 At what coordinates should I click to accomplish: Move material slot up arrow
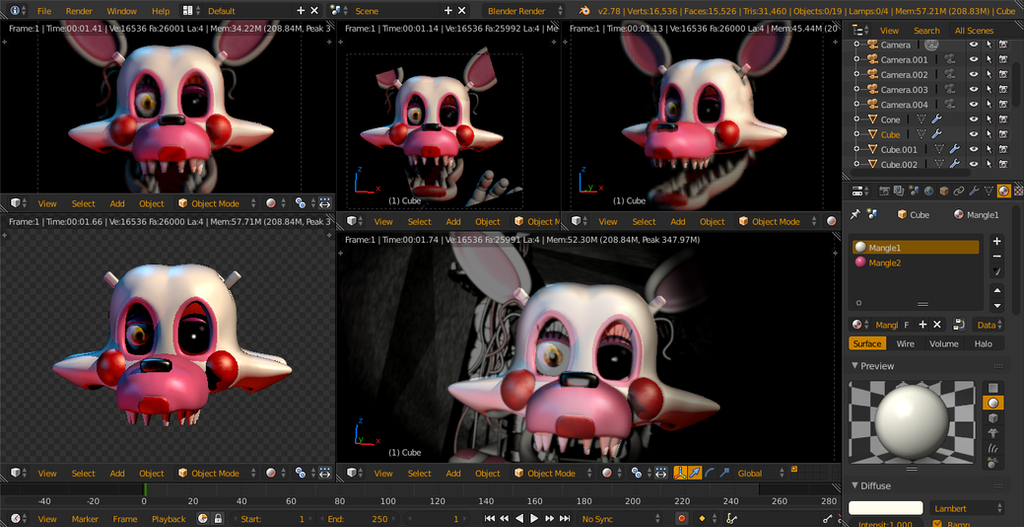coord(997,291)
